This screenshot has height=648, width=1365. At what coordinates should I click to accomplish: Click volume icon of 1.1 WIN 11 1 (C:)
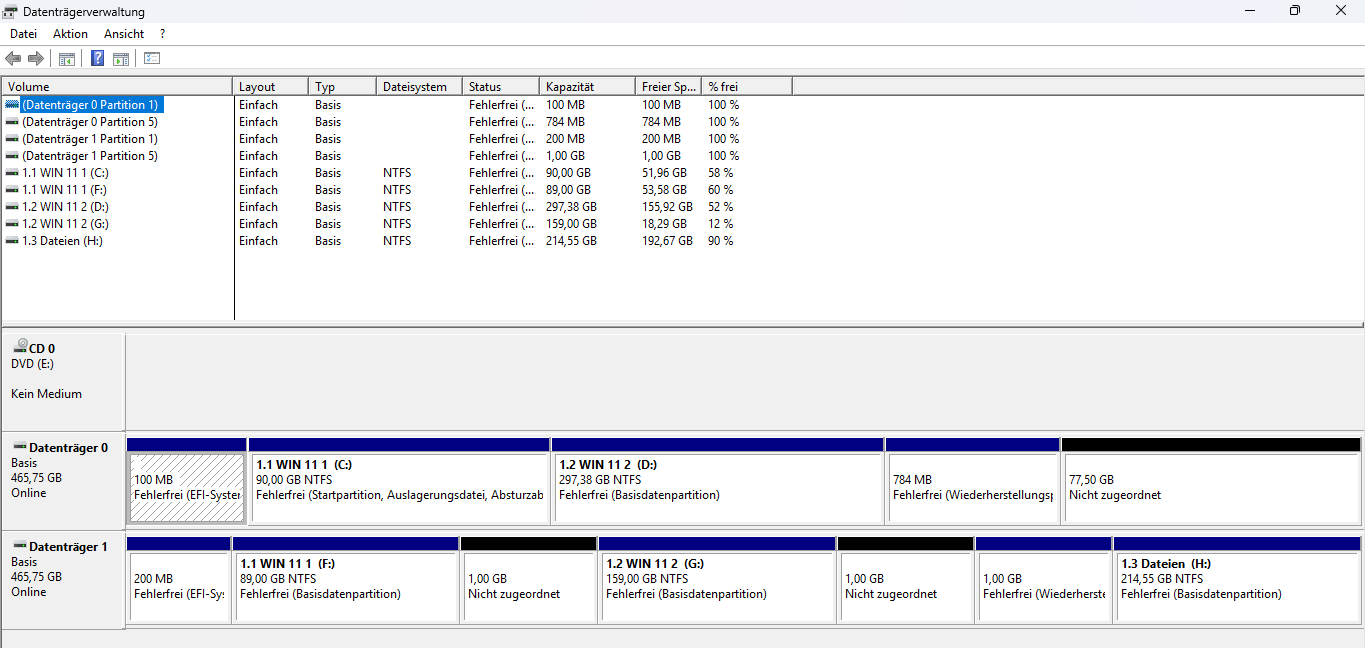pyautogui.click(x=12, y=172)
